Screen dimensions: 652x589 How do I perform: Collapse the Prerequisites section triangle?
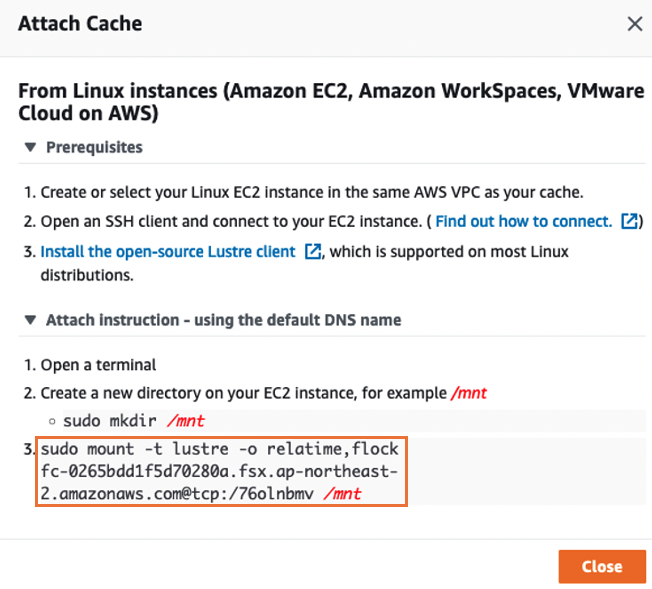coord(30,147)
